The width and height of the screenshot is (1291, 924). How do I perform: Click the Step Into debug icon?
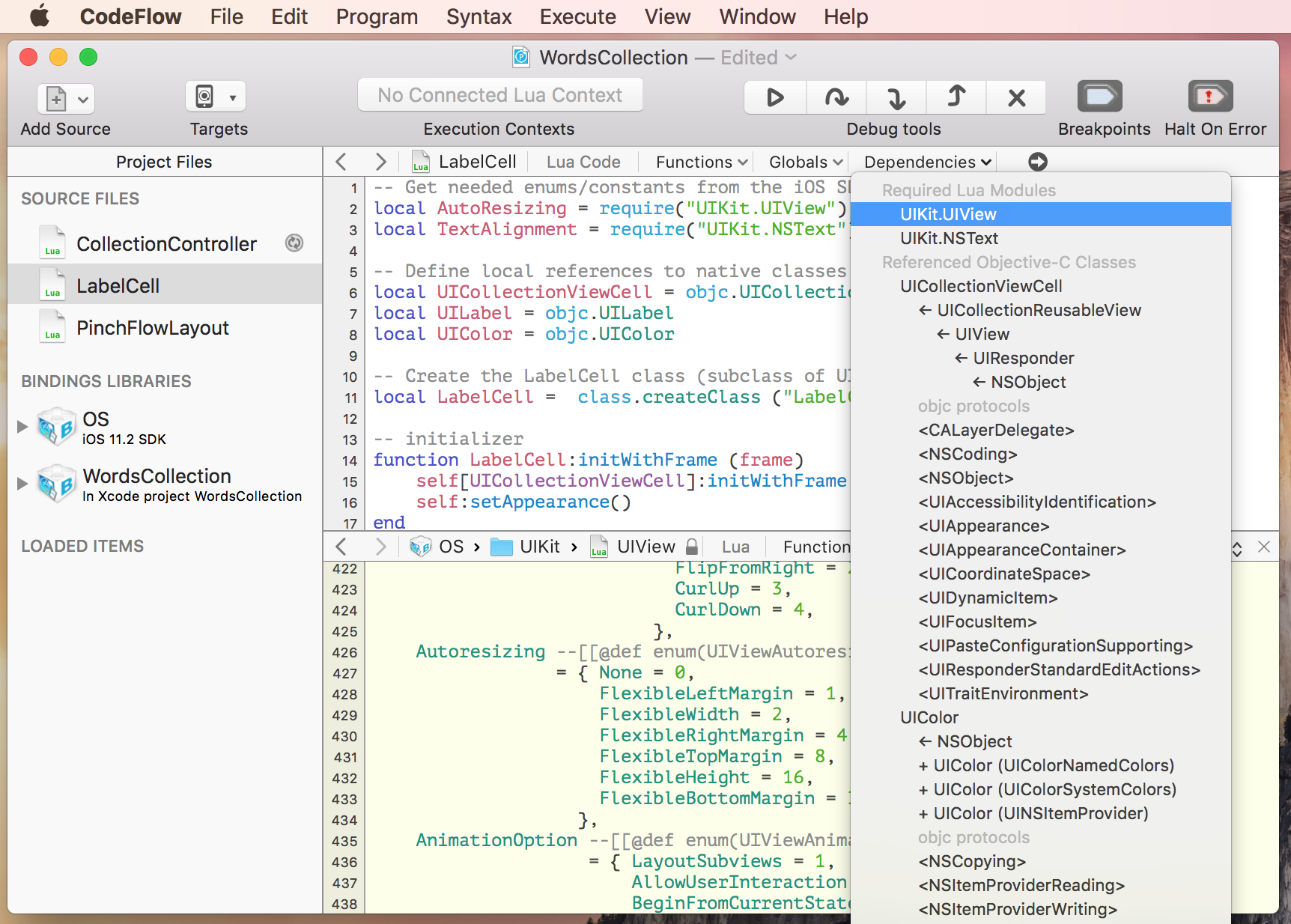[x=896, y=97]
